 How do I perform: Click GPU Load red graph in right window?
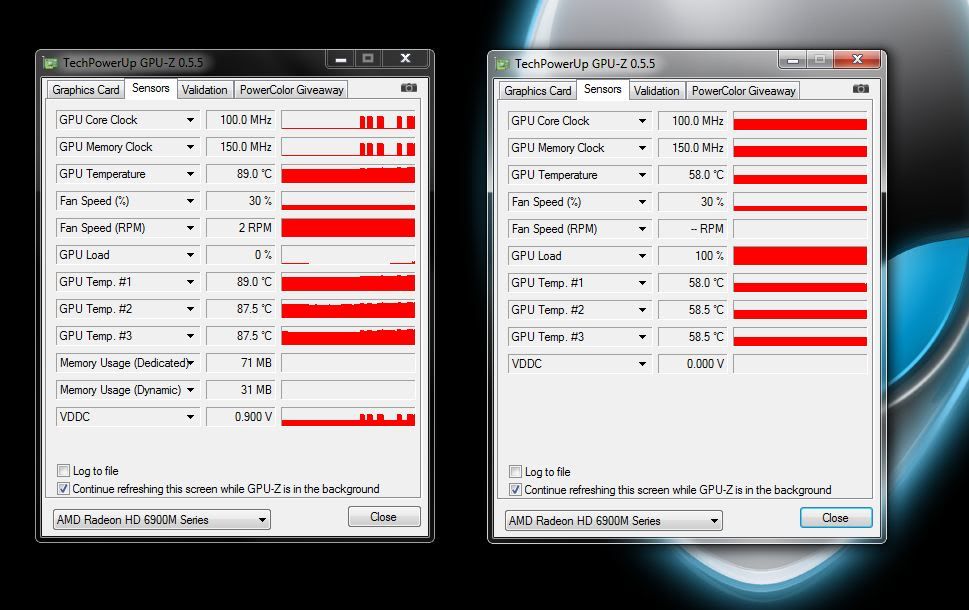coord(800,256)
